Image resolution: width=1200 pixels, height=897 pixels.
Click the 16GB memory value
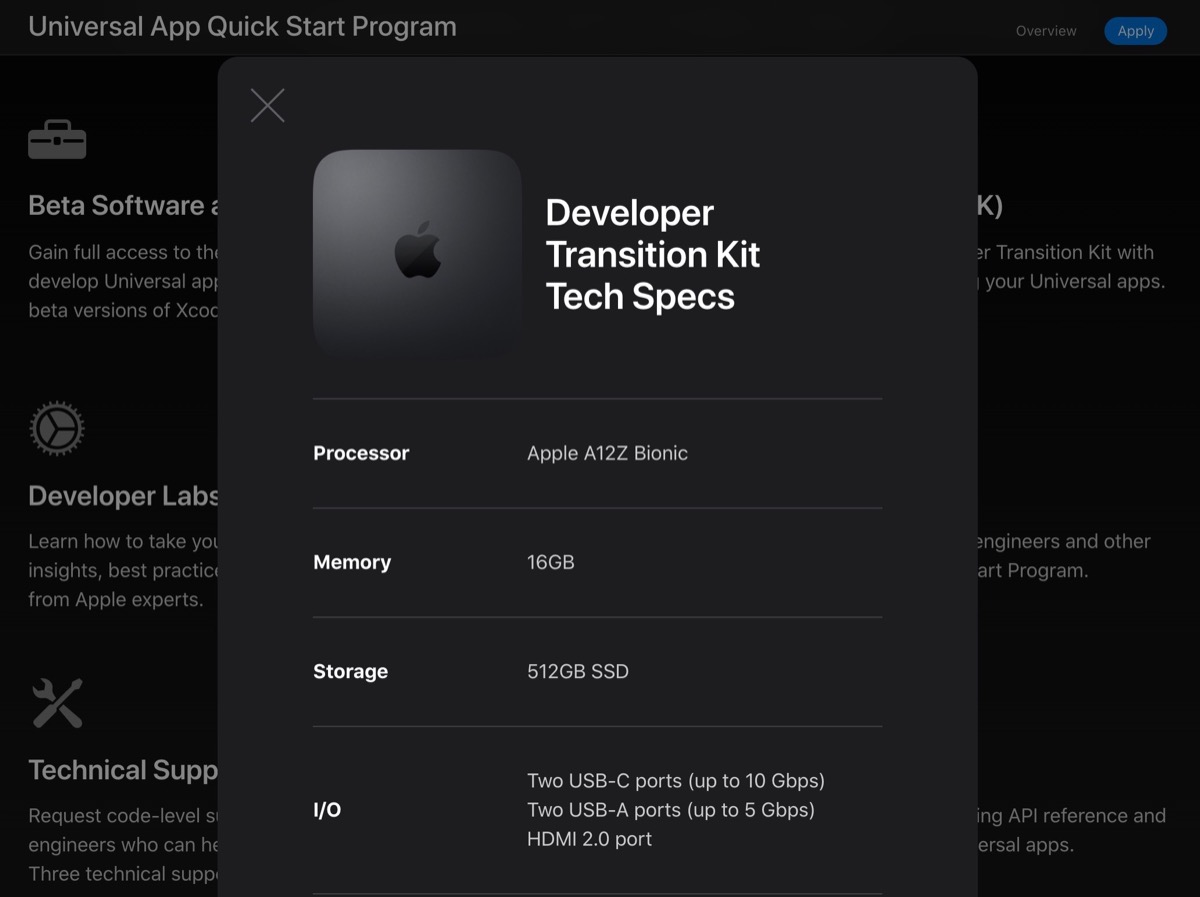[551, 562]
